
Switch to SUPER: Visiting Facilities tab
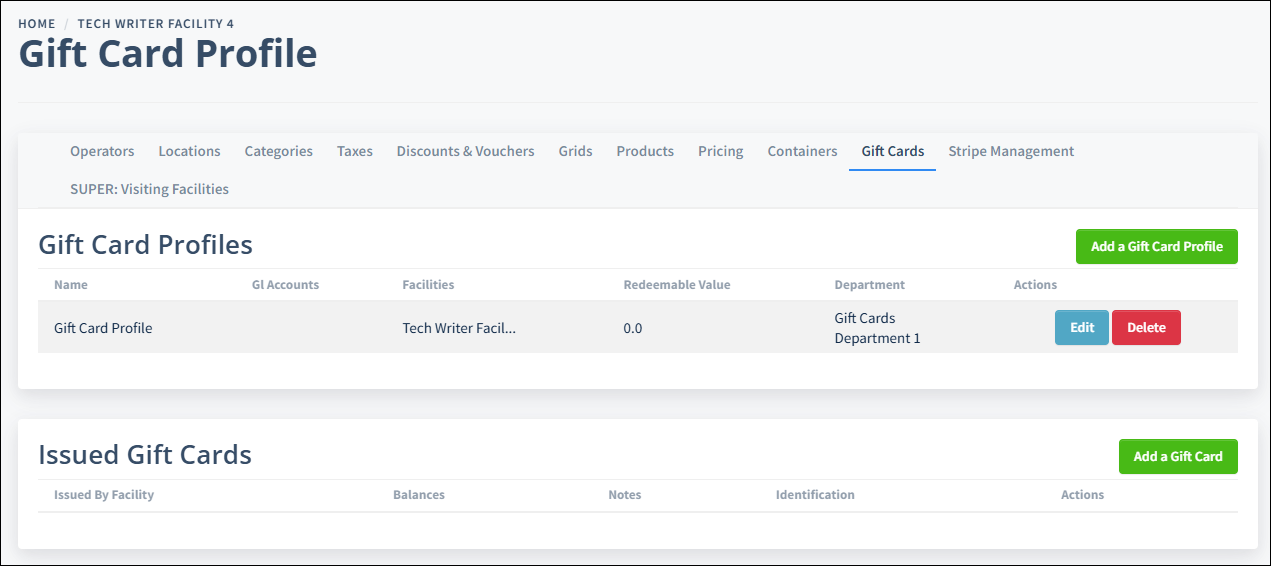(149, 189)
